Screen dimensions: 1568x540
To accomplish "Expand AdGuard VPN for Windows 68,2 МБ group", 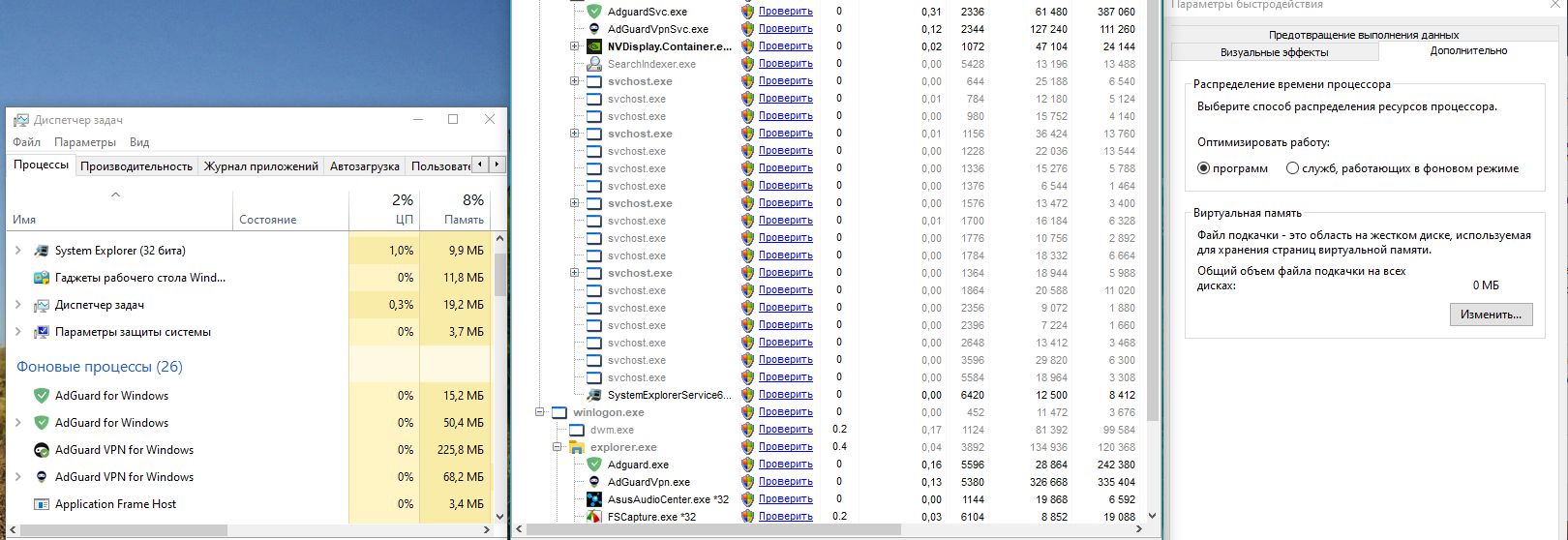I will (17, 477).
